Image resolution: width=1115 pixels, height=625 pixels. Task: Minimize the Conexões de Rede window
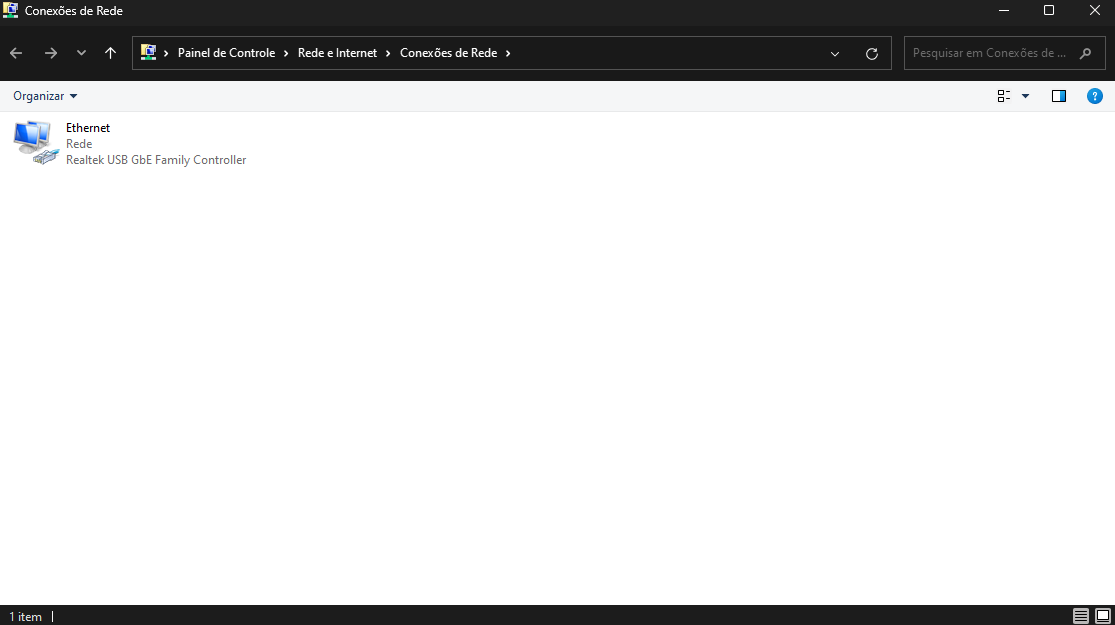tap(1004, 11)
